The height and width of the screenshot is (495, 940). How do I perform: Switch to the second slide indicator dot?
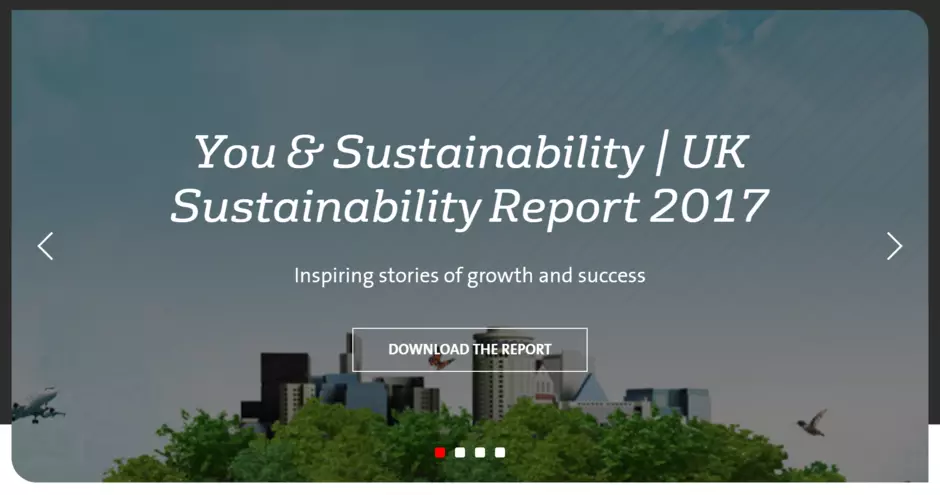460,452
